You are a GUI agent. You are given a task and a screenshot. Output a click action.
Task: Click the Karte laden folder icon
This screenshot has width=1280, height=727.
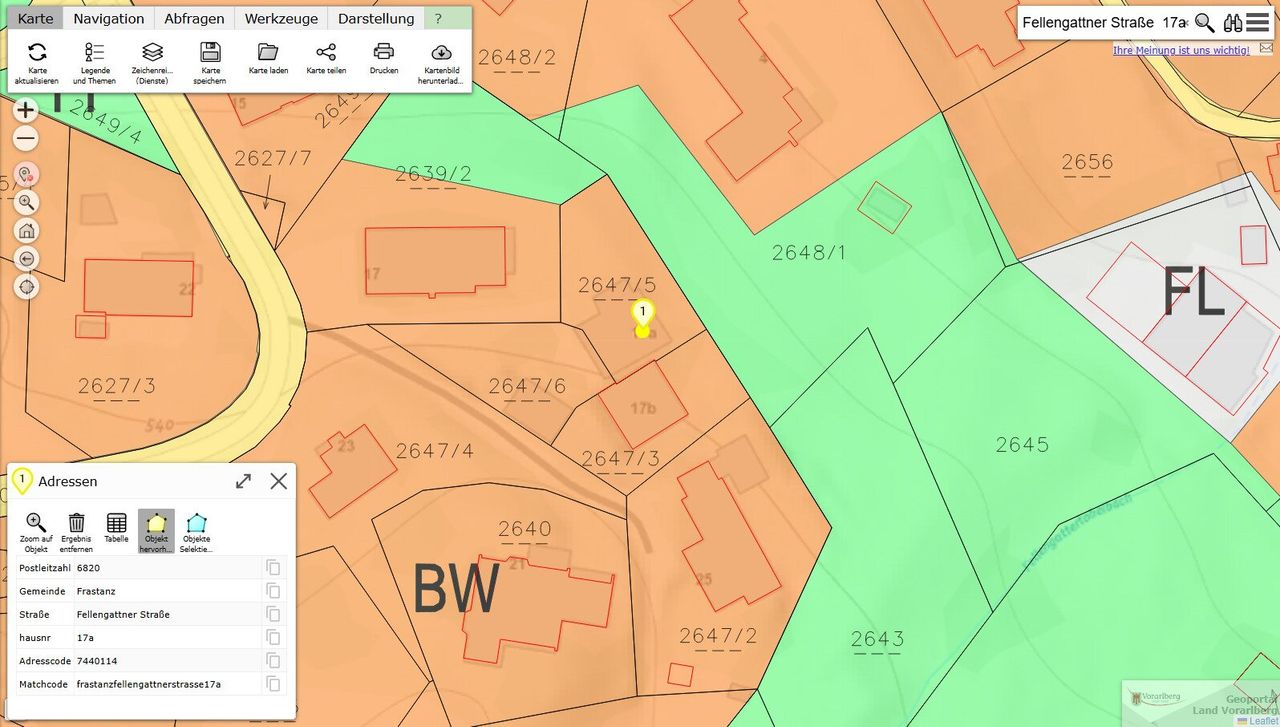pos(267,53)
